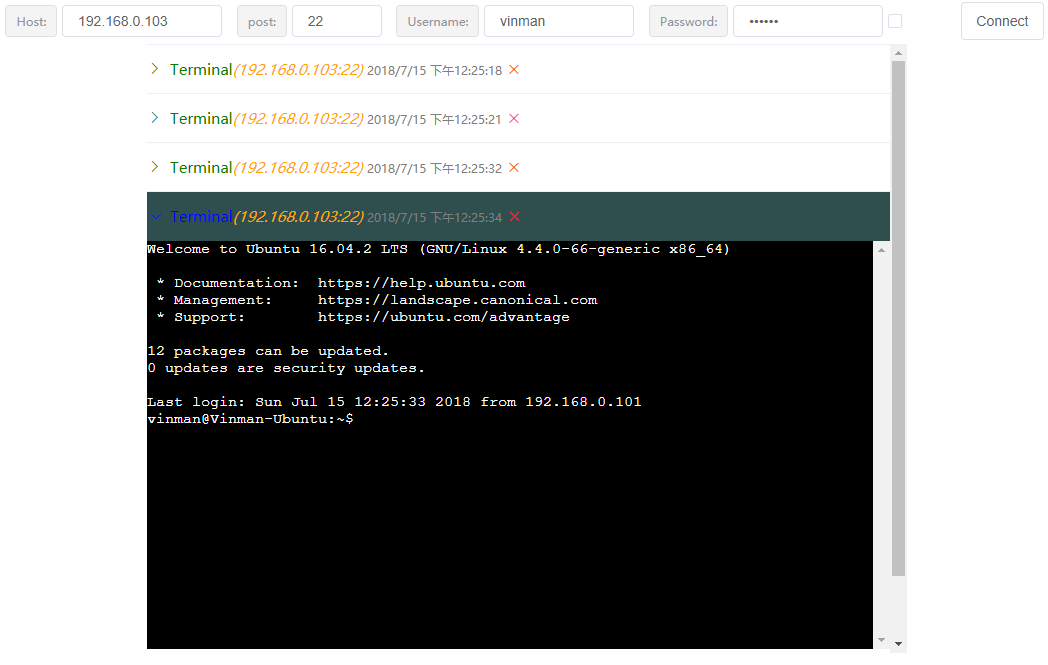
Task: Close the terminal session opened at 12:25:32
Action: [x=513, y=167]
